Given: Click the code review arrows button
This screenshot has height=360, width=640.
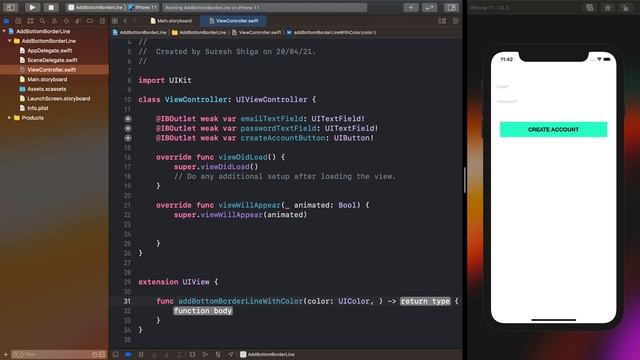Looking at the screenshot, I should (x=429, y=7).
